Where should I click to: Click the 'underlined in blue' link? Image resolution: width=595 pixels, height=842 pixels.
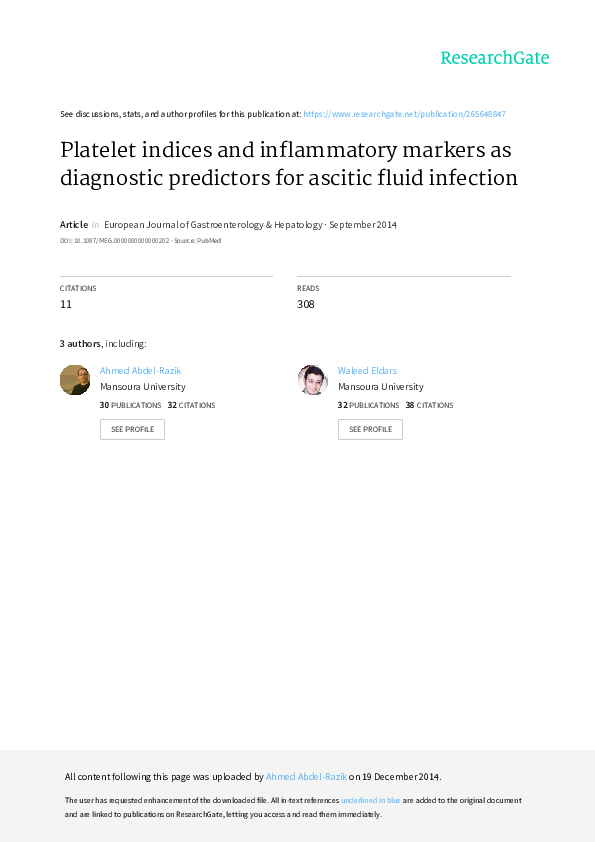pyautogui.click(x=371, y=800)
